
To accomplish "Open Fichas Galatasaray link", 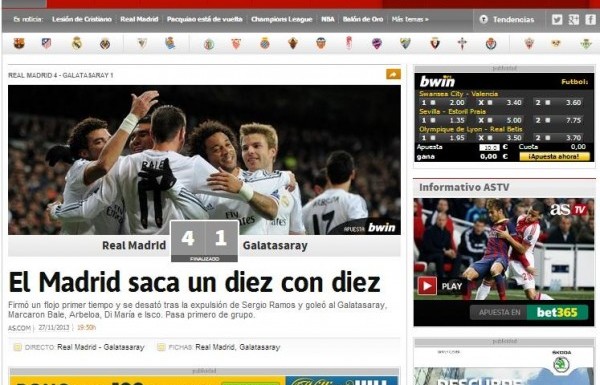I will pos(260,347).
